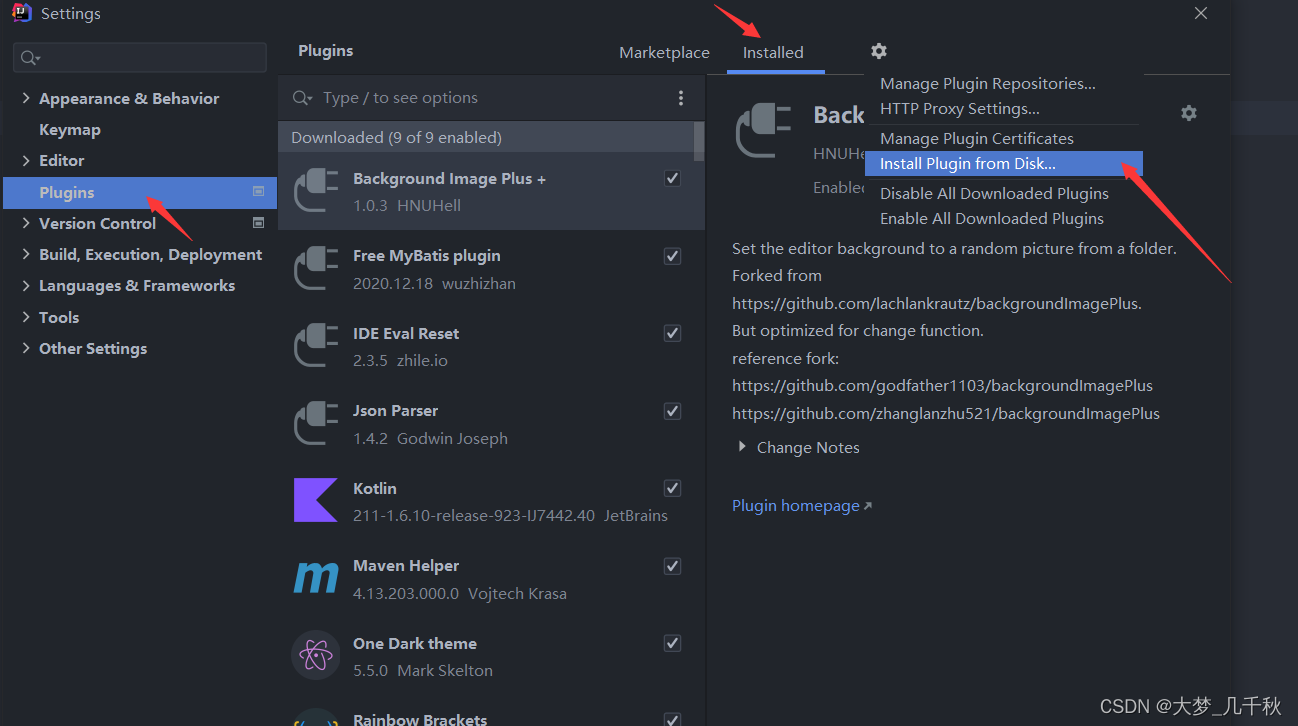Expand the Change Notes section
Viewport: 1298px width, 726px height.
tap(742, 447)
